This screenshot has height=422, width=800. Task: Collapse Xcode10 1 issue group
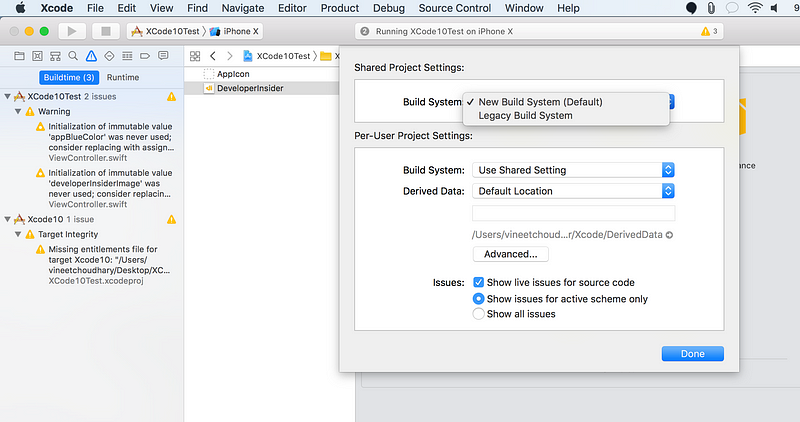[x=7, y=219]
